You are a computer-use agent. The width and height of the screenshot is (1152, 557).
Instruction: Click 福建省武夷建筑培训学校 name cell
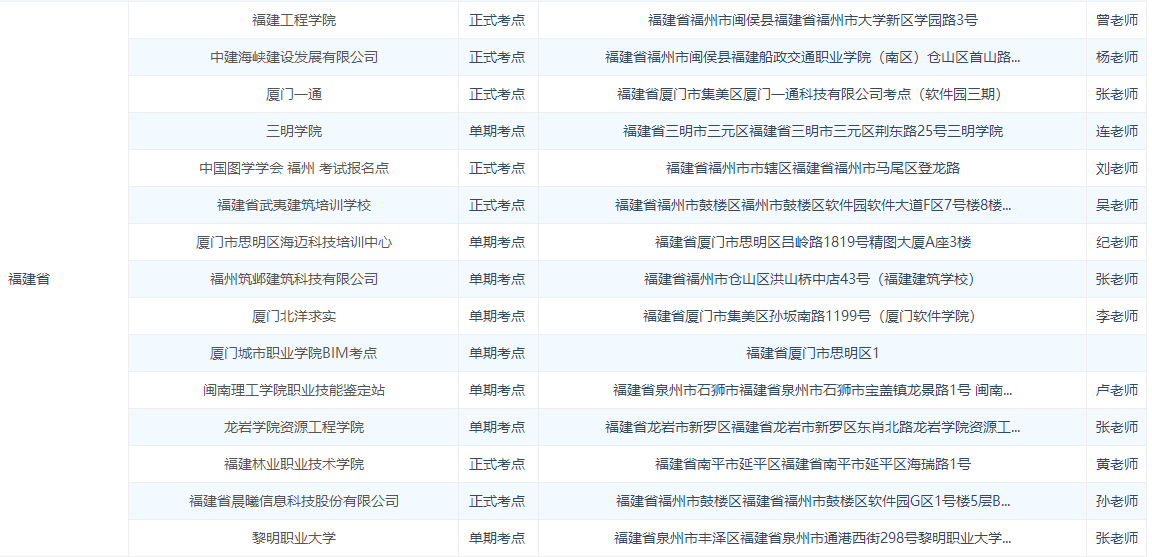point(294,205)
